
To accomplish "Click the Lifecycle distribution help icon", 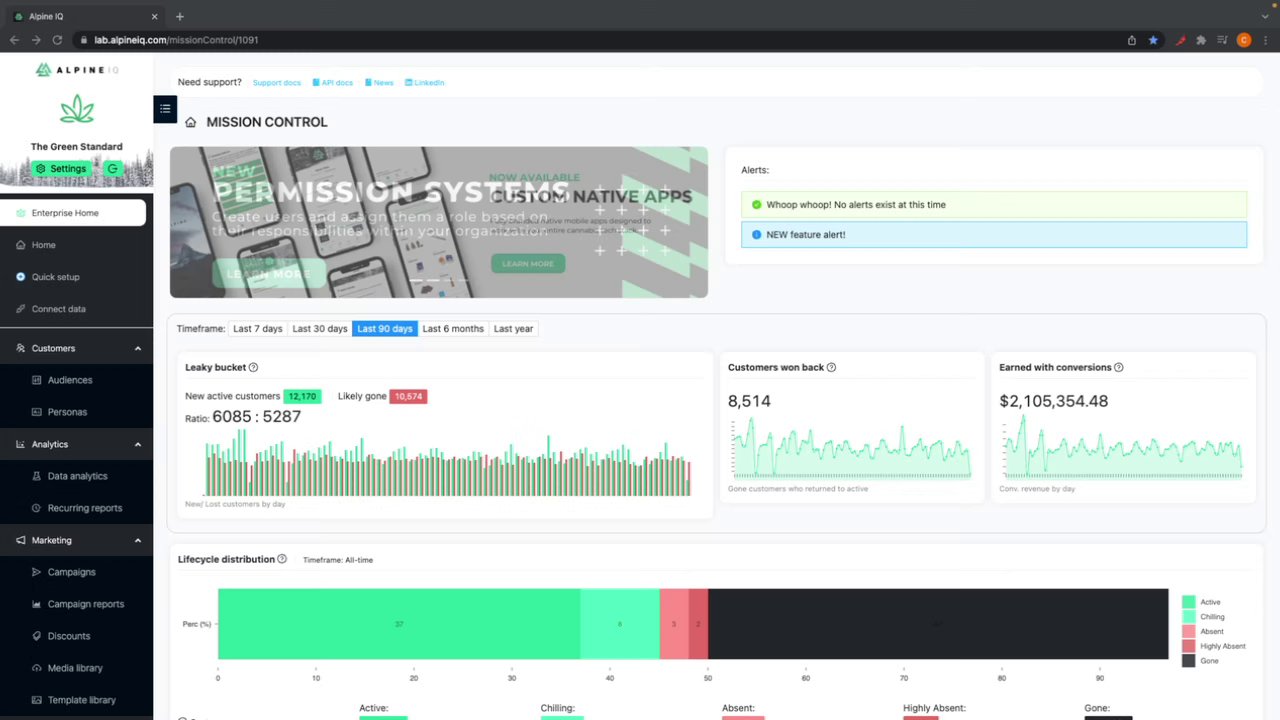I will (x=282, y=559).
